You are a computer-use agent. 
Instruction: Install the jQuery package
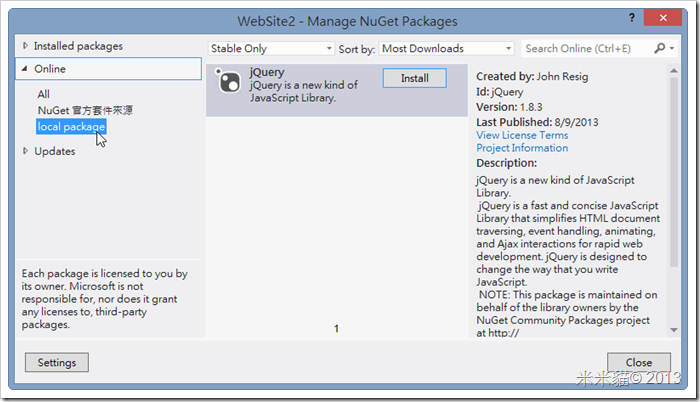pyautogui.click(x=414, y=78)
